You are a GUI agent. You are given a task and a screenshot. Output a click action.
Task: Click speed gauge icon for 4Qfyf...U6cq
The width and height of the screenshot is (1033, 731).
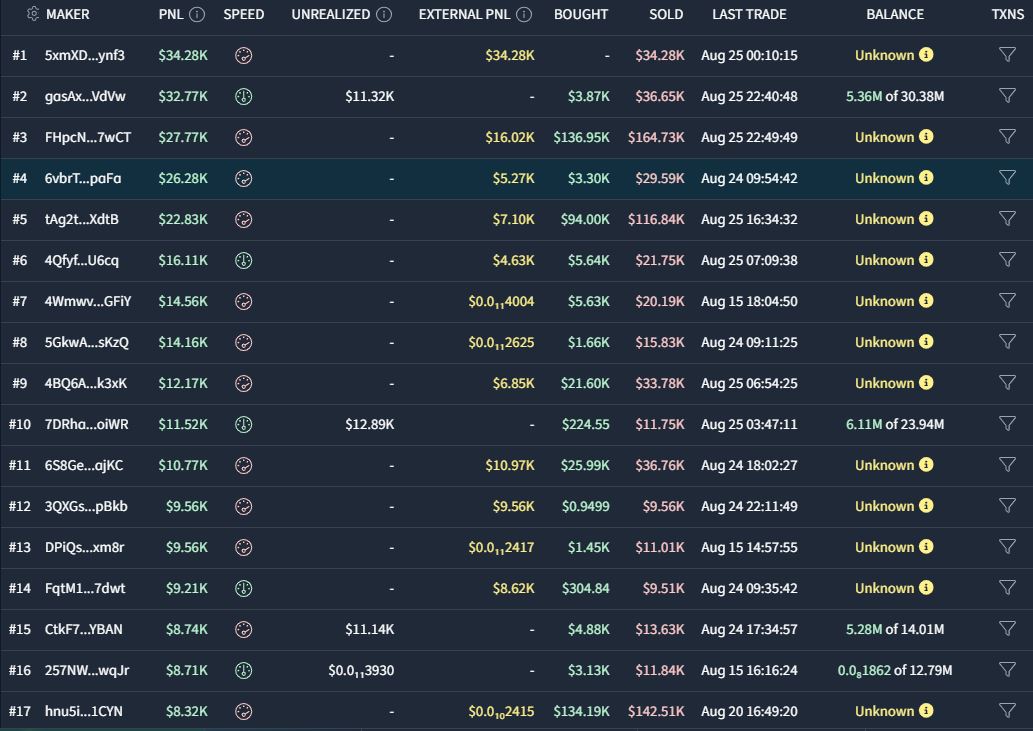pyautogui.click(x=244, y=261)
